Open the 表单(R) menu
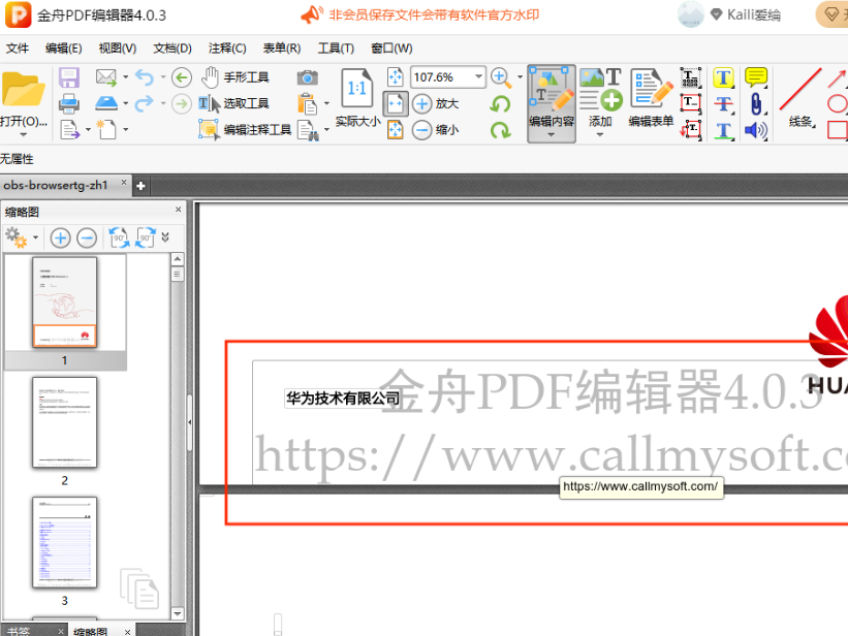 282,48
